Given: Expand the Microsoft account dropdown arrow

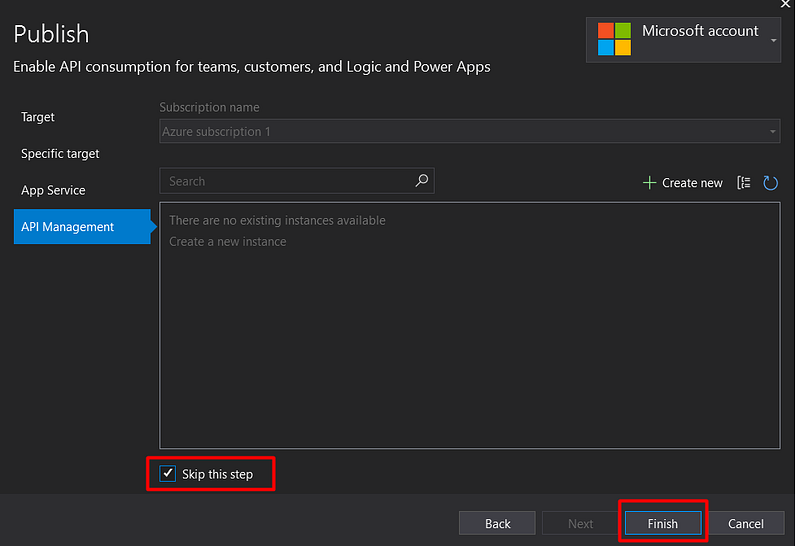Looking at the screenshot, I should tap(773, 40).
